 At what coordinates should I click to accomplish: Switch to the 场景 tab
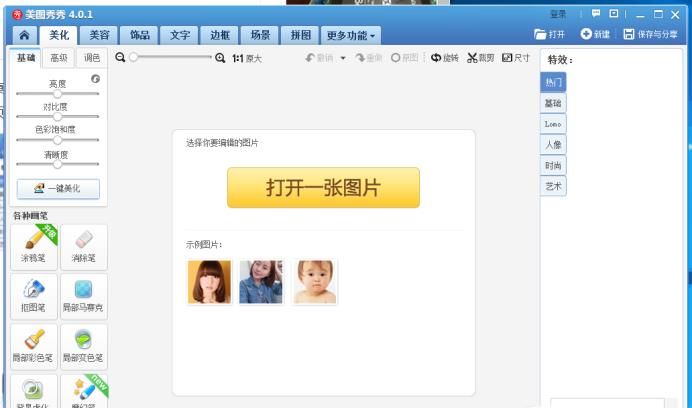(x=260, y=35)
